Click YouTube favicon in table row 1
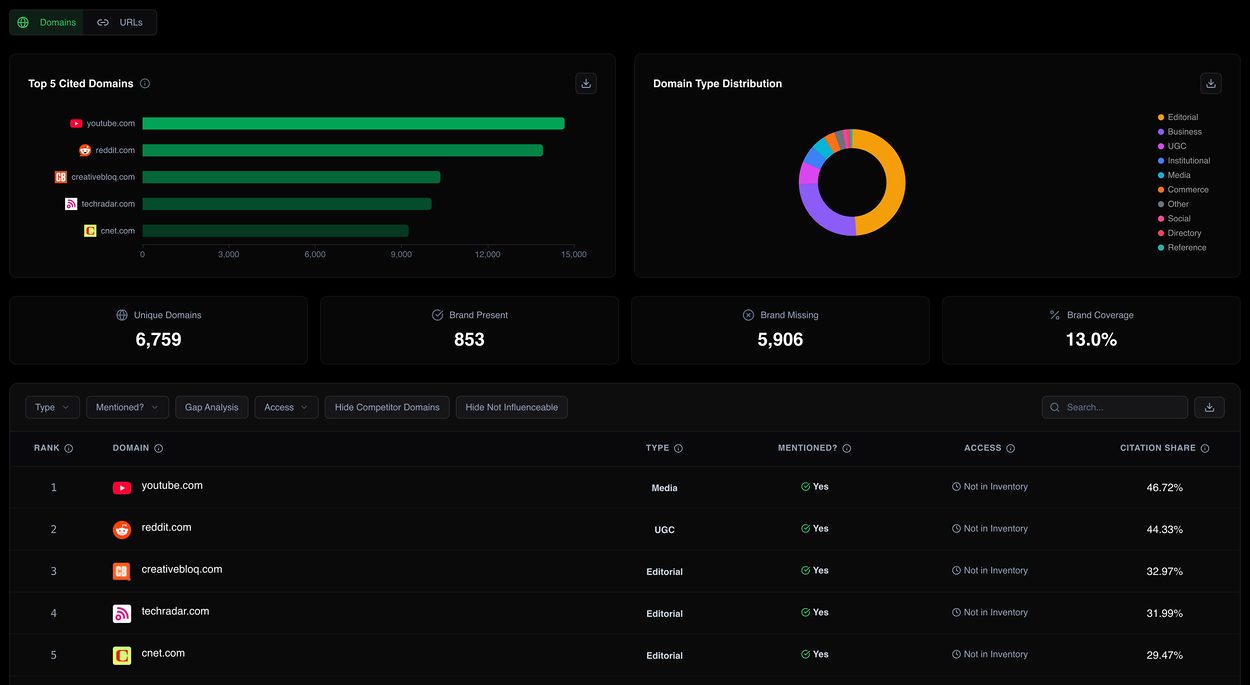1250x685 pixels. (x=122, y=488)
